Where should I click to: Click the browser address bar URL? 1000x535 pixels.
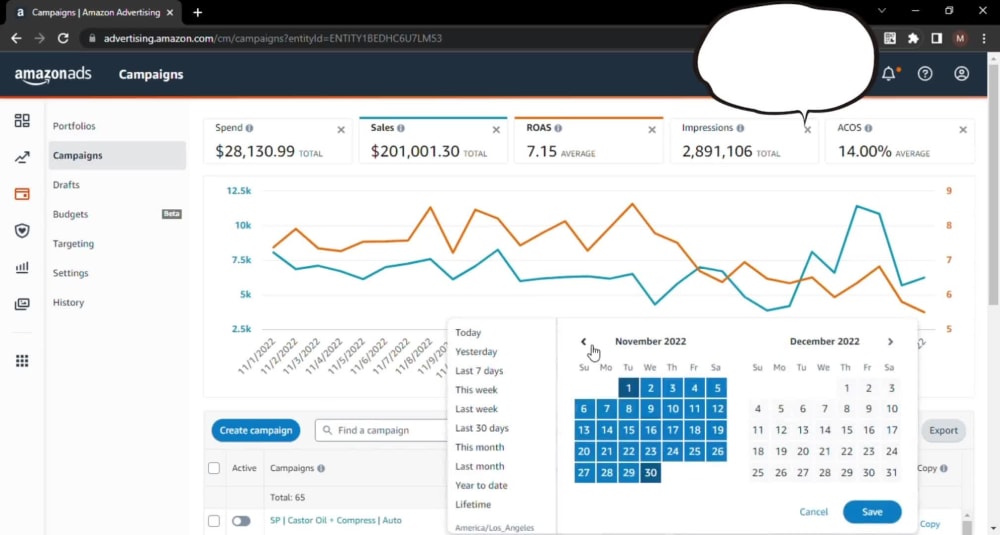click(272, 38)
